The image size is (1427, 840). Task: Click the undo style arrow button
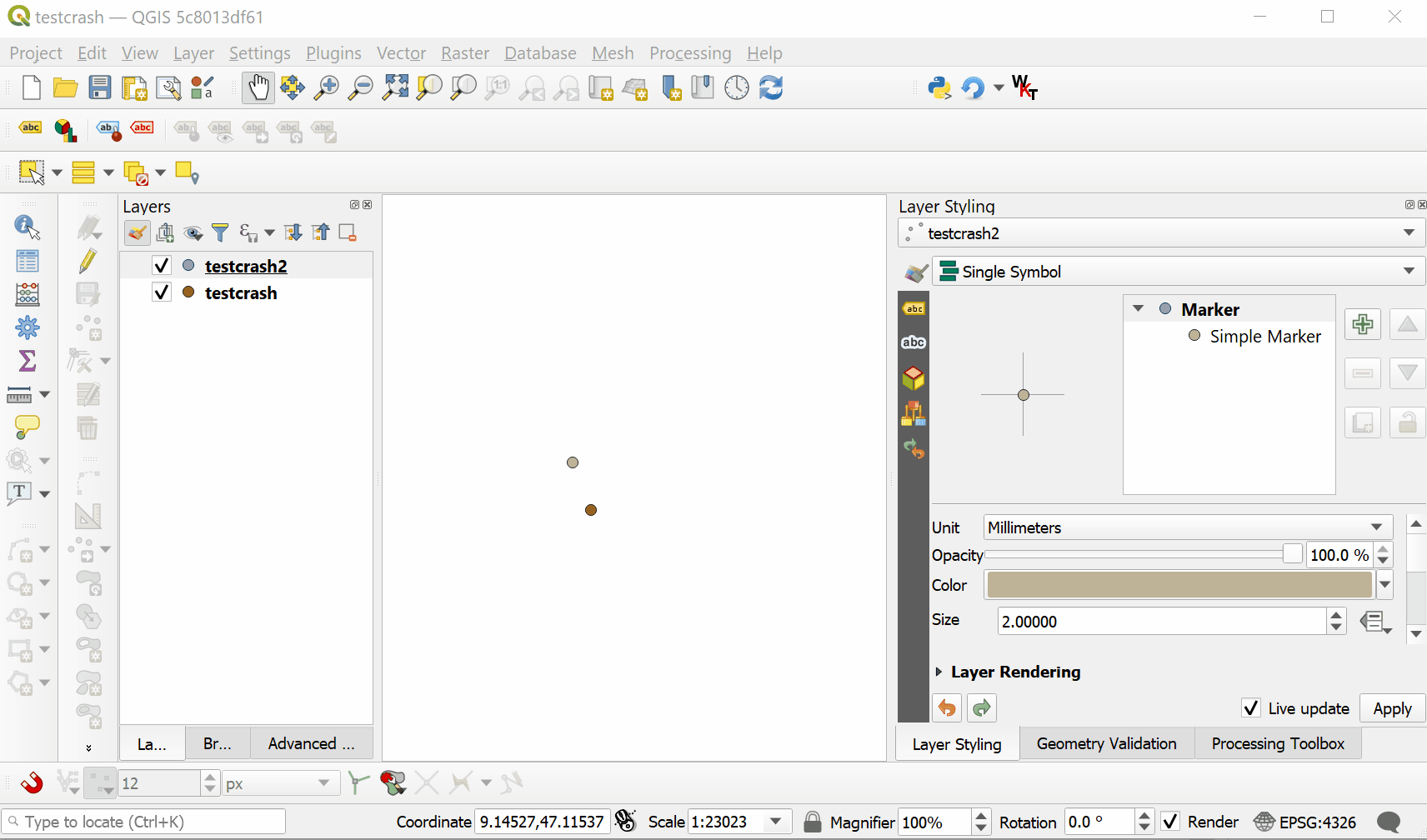pos(947,708)
